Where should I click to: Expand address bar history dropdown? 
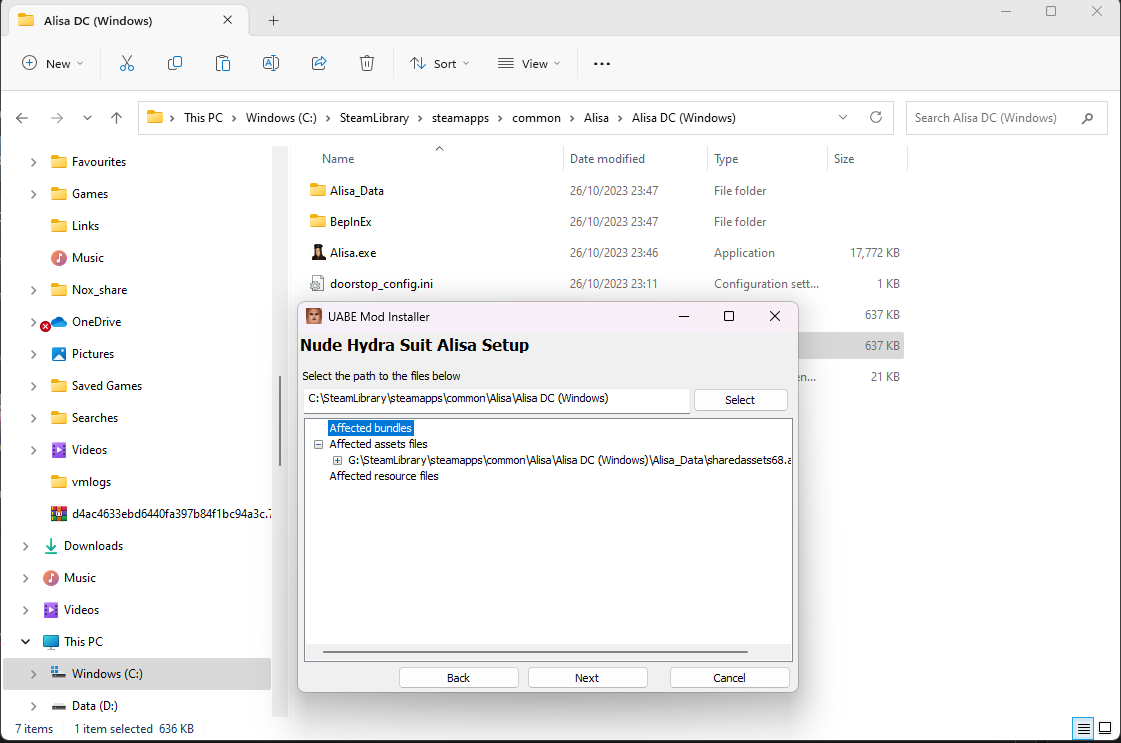pos(843,117)
